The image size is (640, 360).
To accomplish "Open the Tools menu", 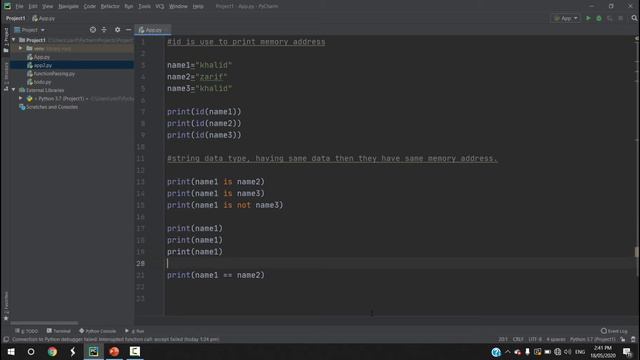I will [144, 6].
